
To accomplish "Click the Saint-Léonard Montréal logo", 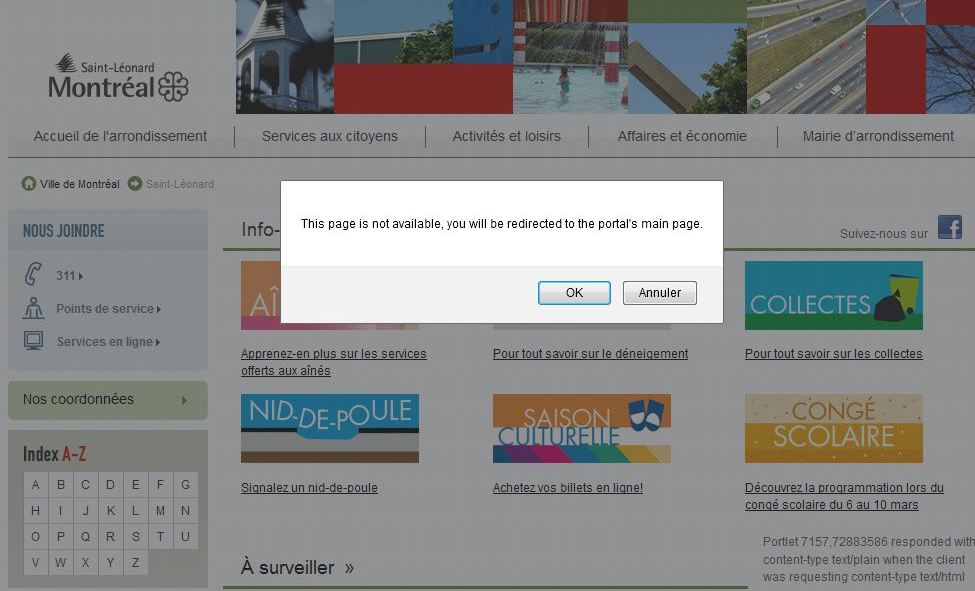I will [118, 78].
